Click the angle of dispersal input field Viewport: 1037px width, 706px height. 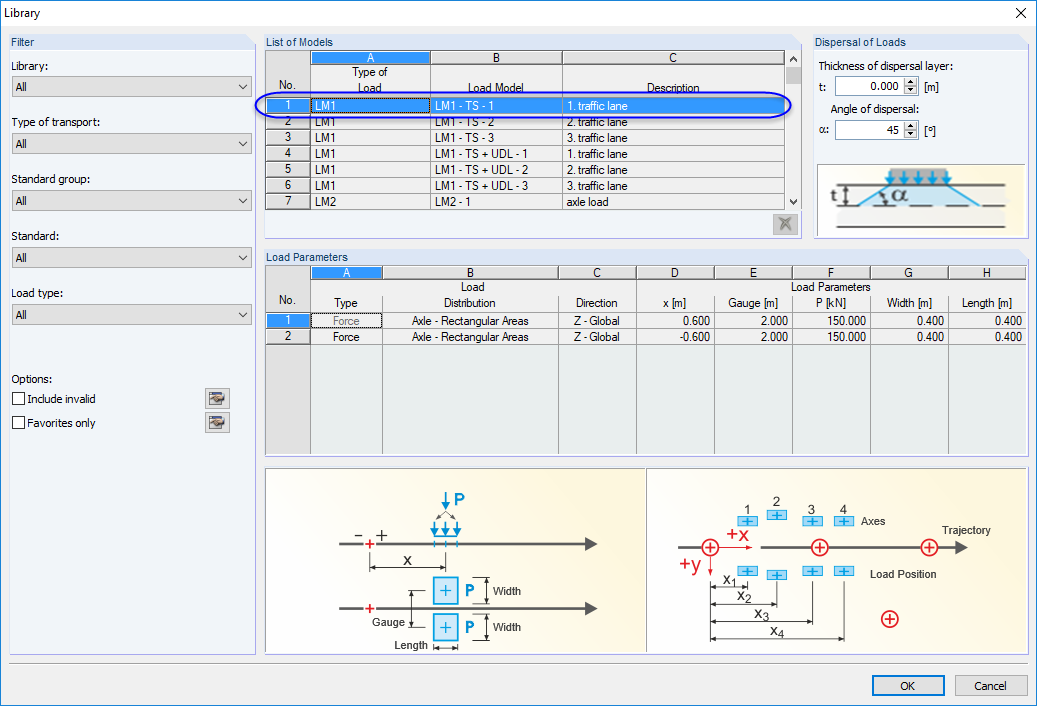[870, 130]
